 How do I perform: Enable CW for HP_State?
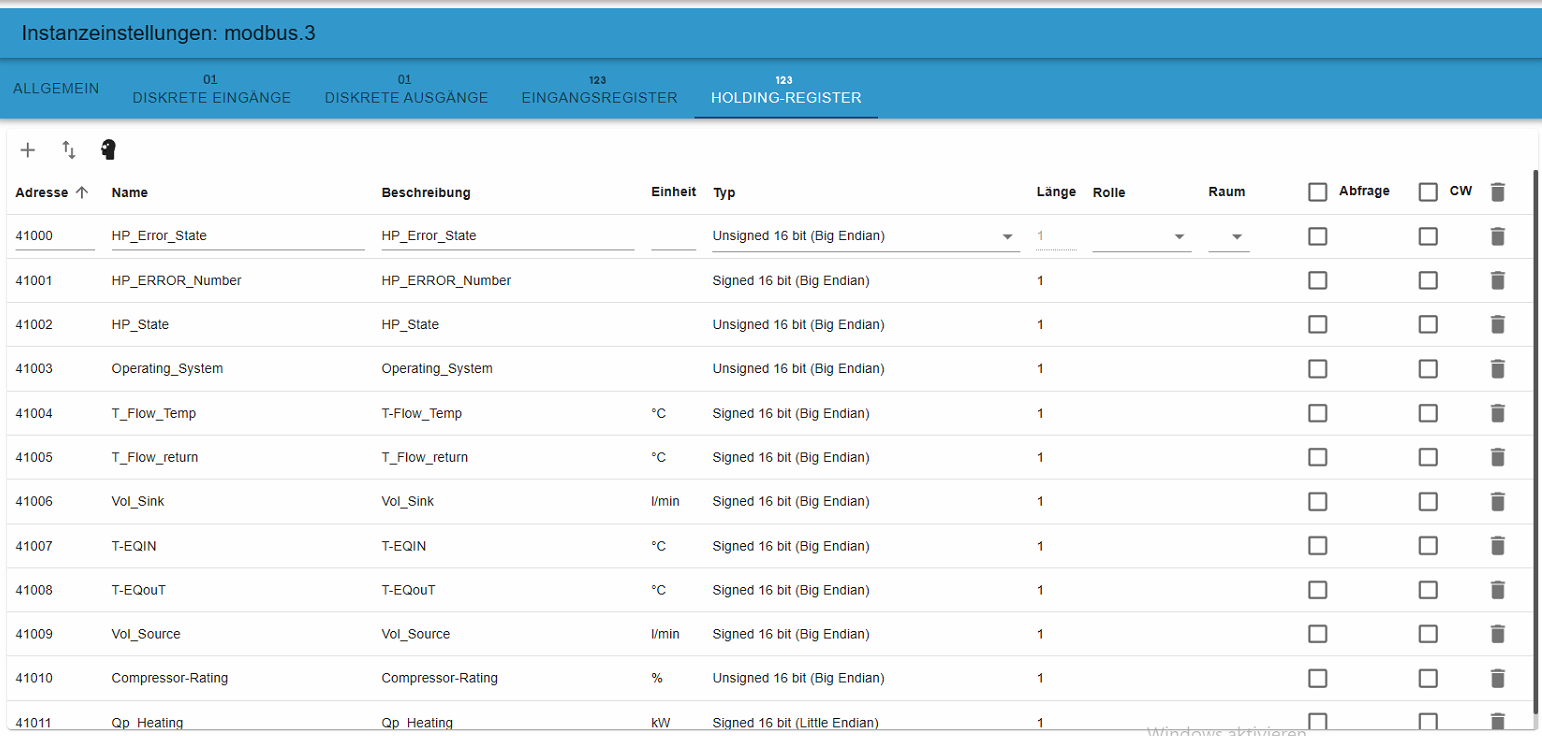(1428, 324)
